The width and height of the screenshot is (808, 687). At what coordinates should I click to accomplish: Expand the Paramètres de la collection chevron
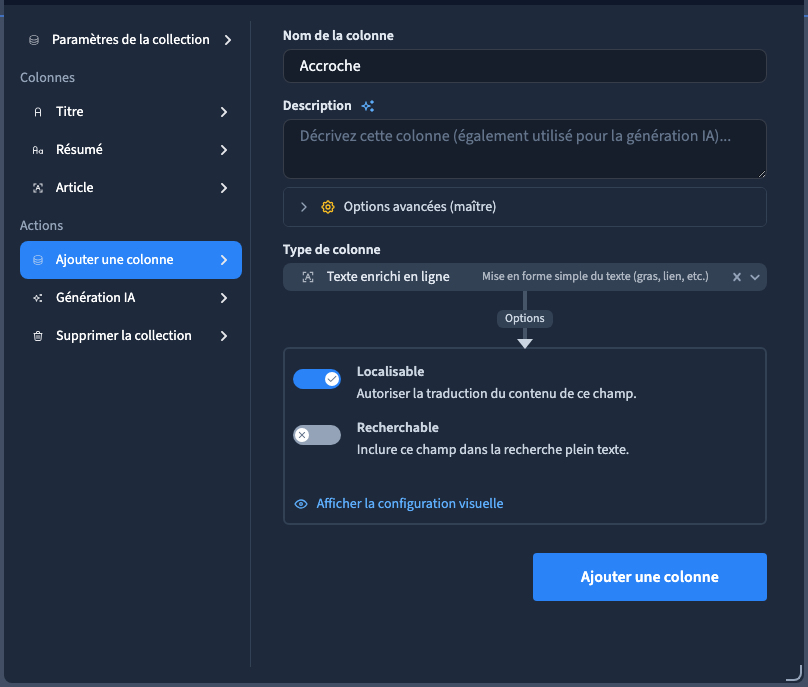[228, 40]
